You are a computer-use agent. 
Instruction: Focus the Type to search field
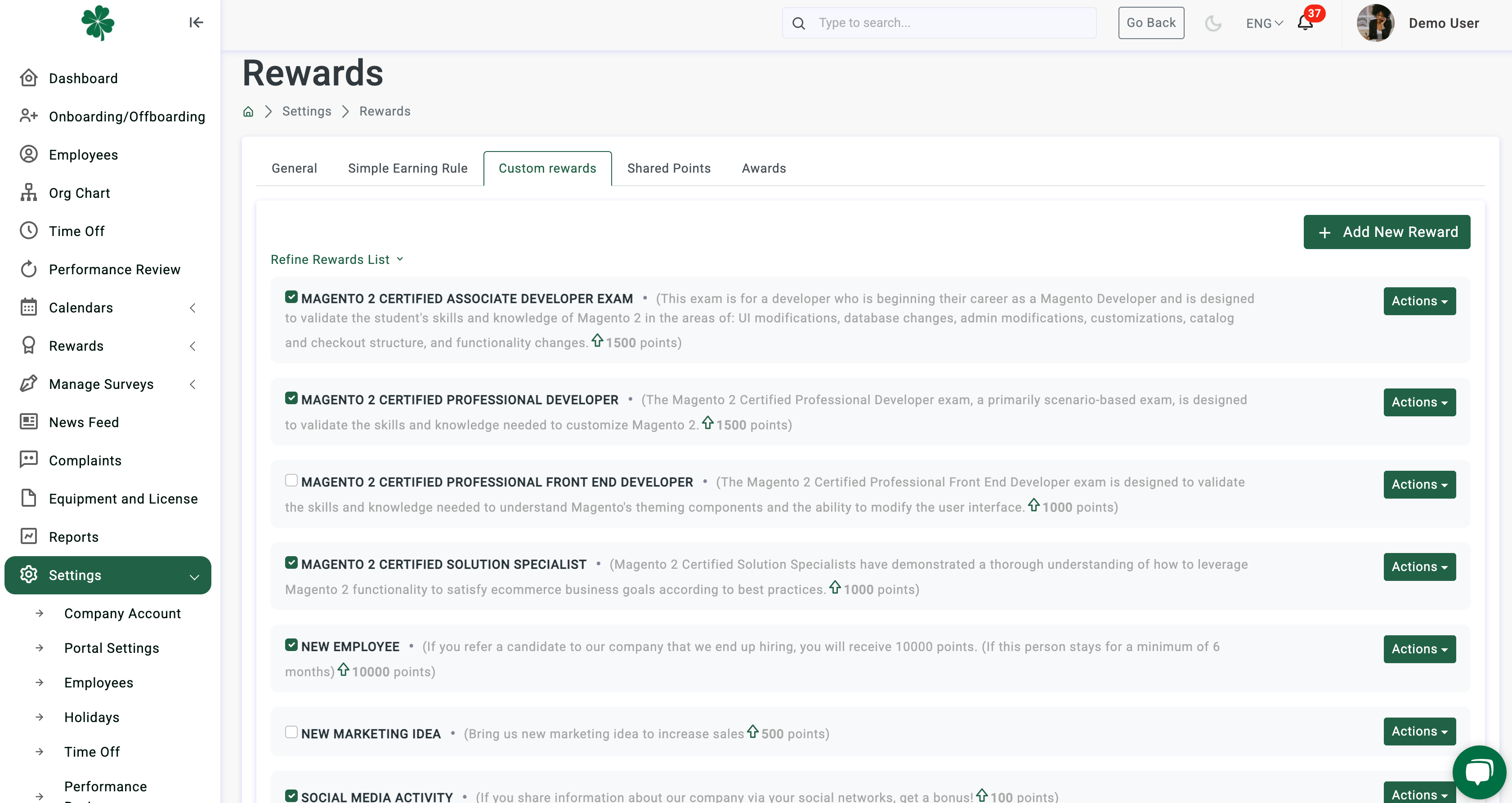point(939,23)
